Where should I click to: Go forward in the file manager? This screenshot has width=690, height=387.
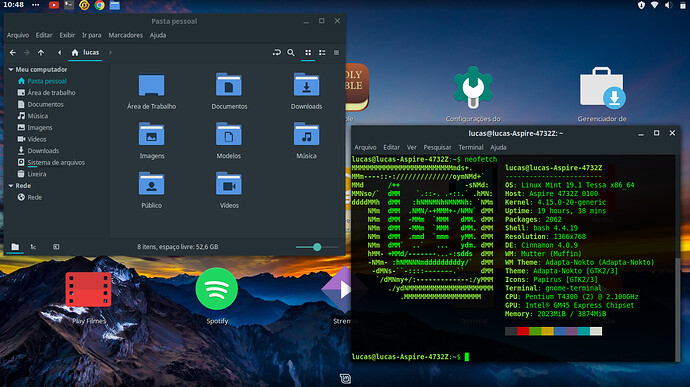[26, 52]
